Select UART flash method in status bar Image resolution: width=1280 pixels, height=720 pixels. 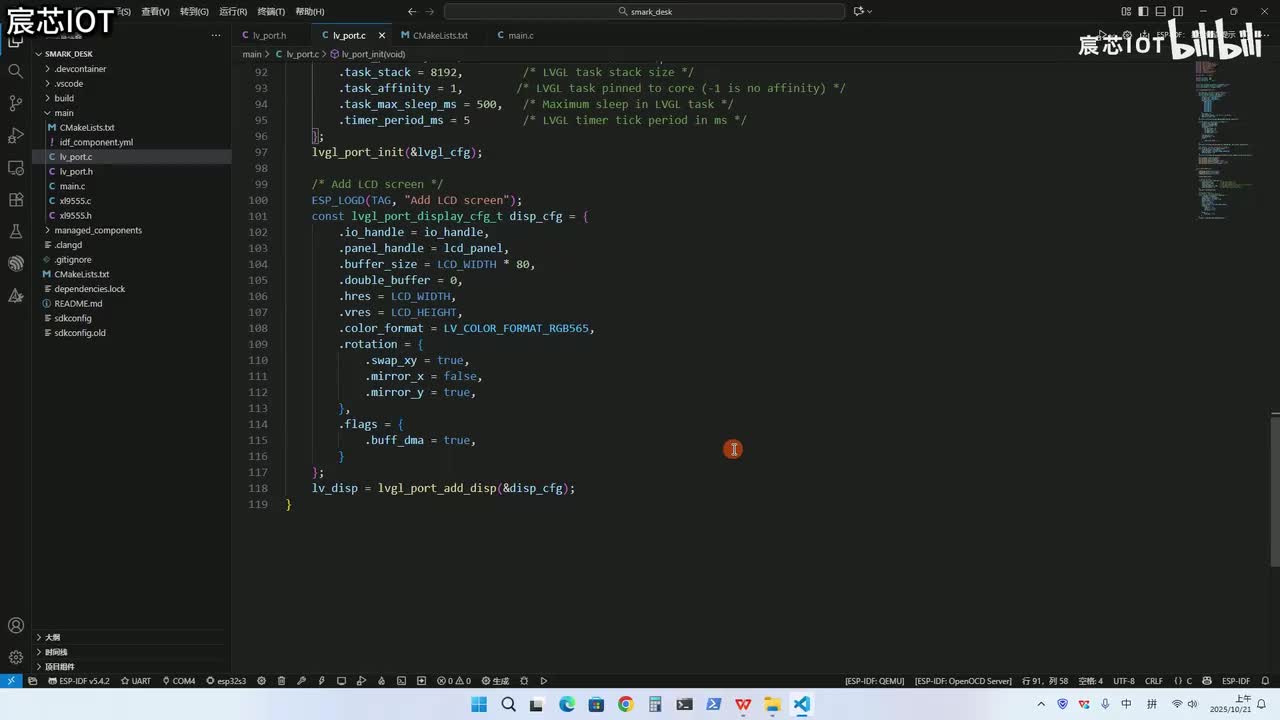pyautogui.click(x=136, y=681)
